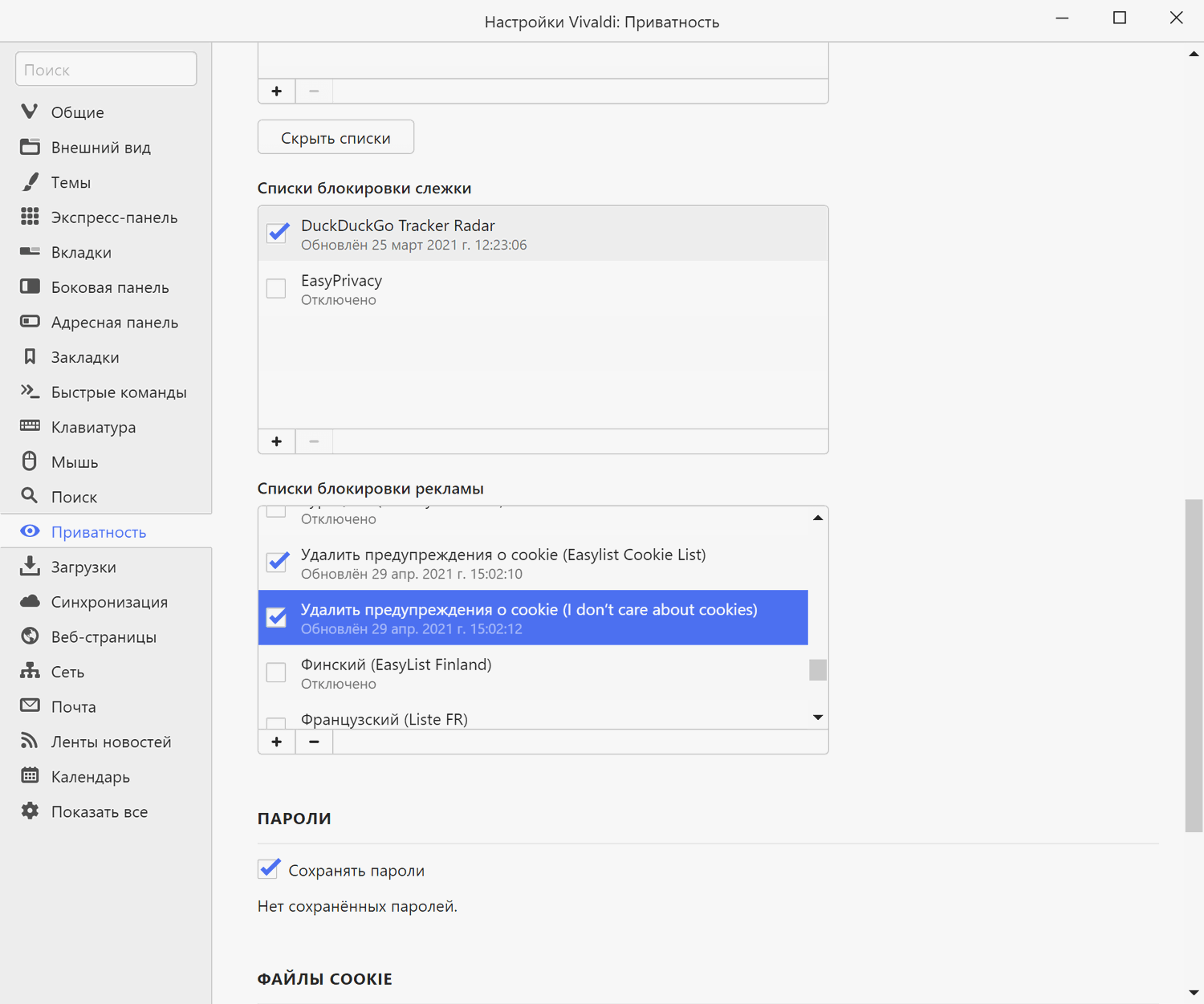Click the main page vertical scrollbar thumb

(x=1194, y=665)
